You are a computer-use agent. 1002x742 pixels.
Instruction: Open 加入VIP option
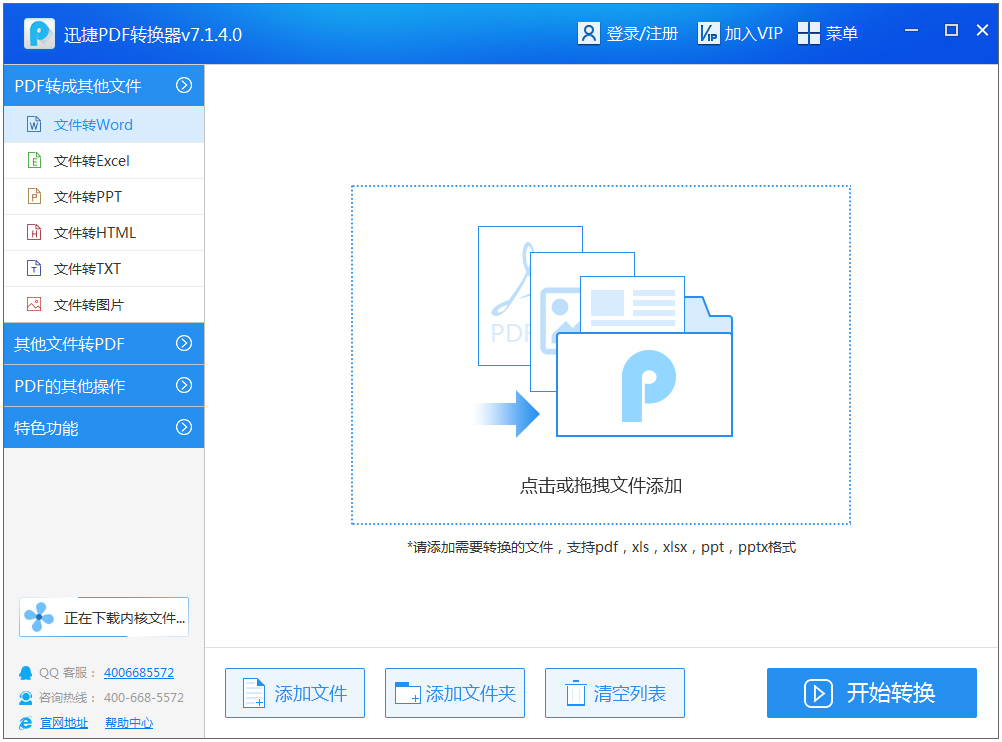pos(753,33)
